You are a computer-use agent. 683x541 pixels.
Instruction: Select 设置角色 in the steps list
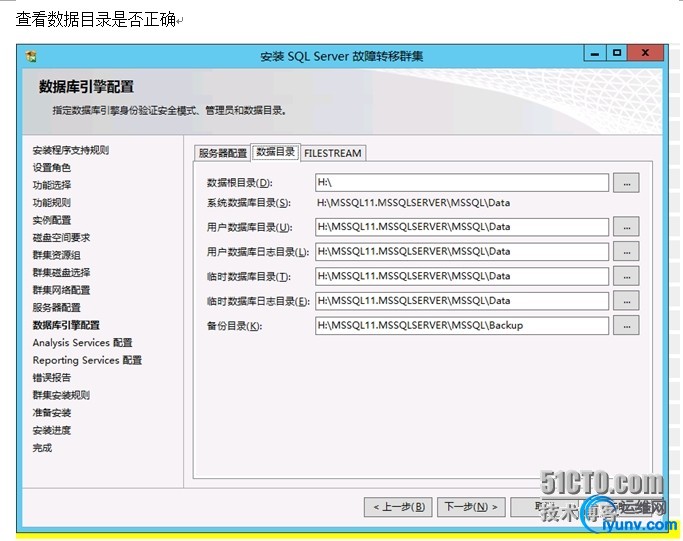pos(51,168)
